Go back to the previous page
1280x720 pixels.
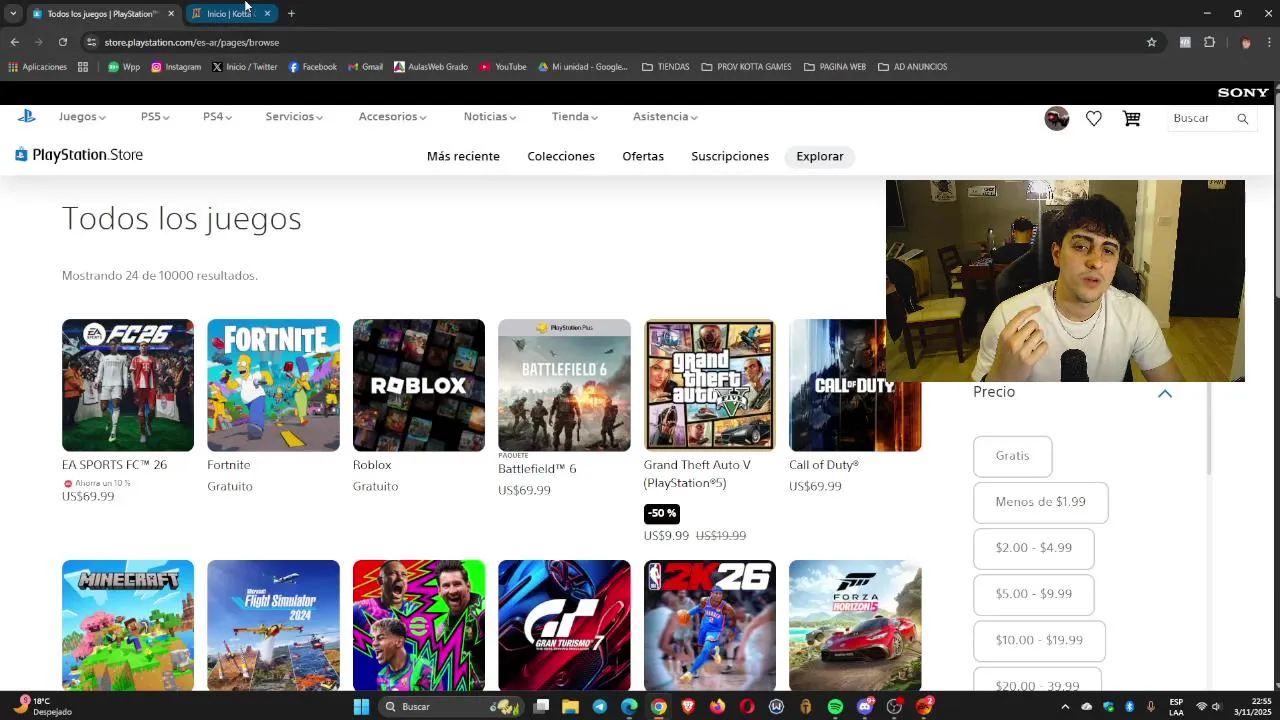click(x=14, y=42)
